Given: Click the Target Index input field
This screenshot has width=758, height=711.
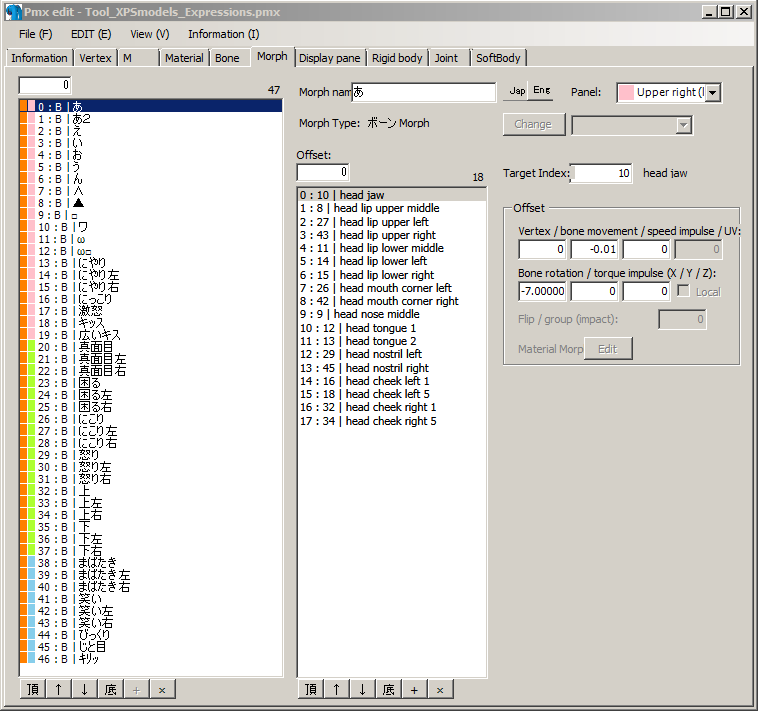Looking at the screenshot, I should [601, 173].
